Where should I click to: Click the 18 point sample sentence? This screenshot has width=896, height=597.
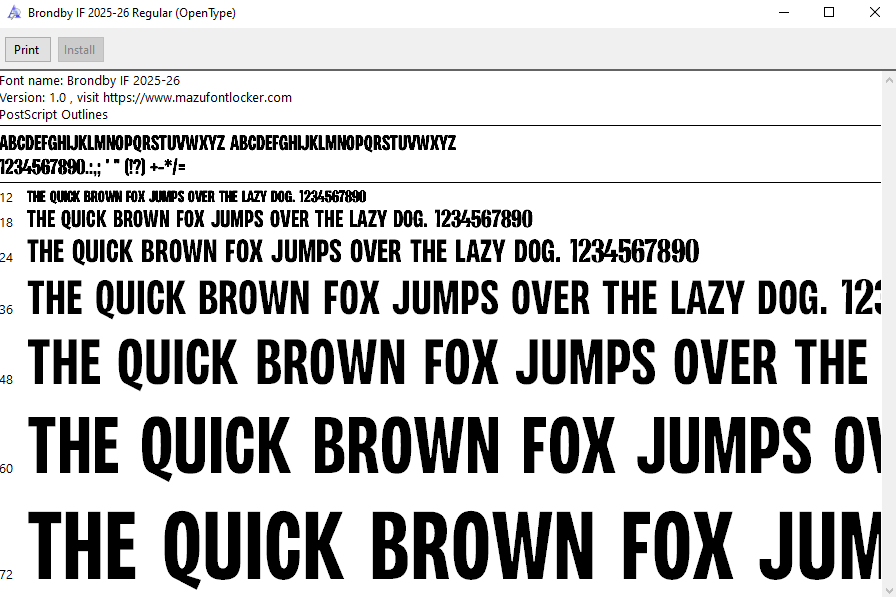[279, 219]
